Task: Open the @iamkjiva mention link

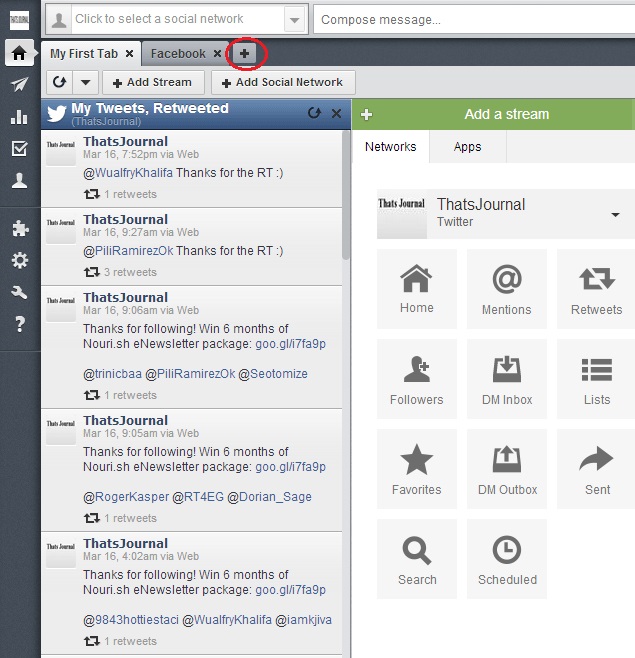Action: click(303, 620)
